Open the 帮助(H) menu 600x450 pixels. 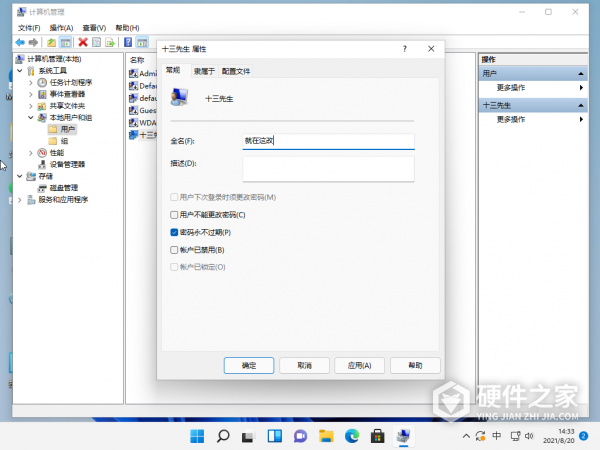point(127,28)
